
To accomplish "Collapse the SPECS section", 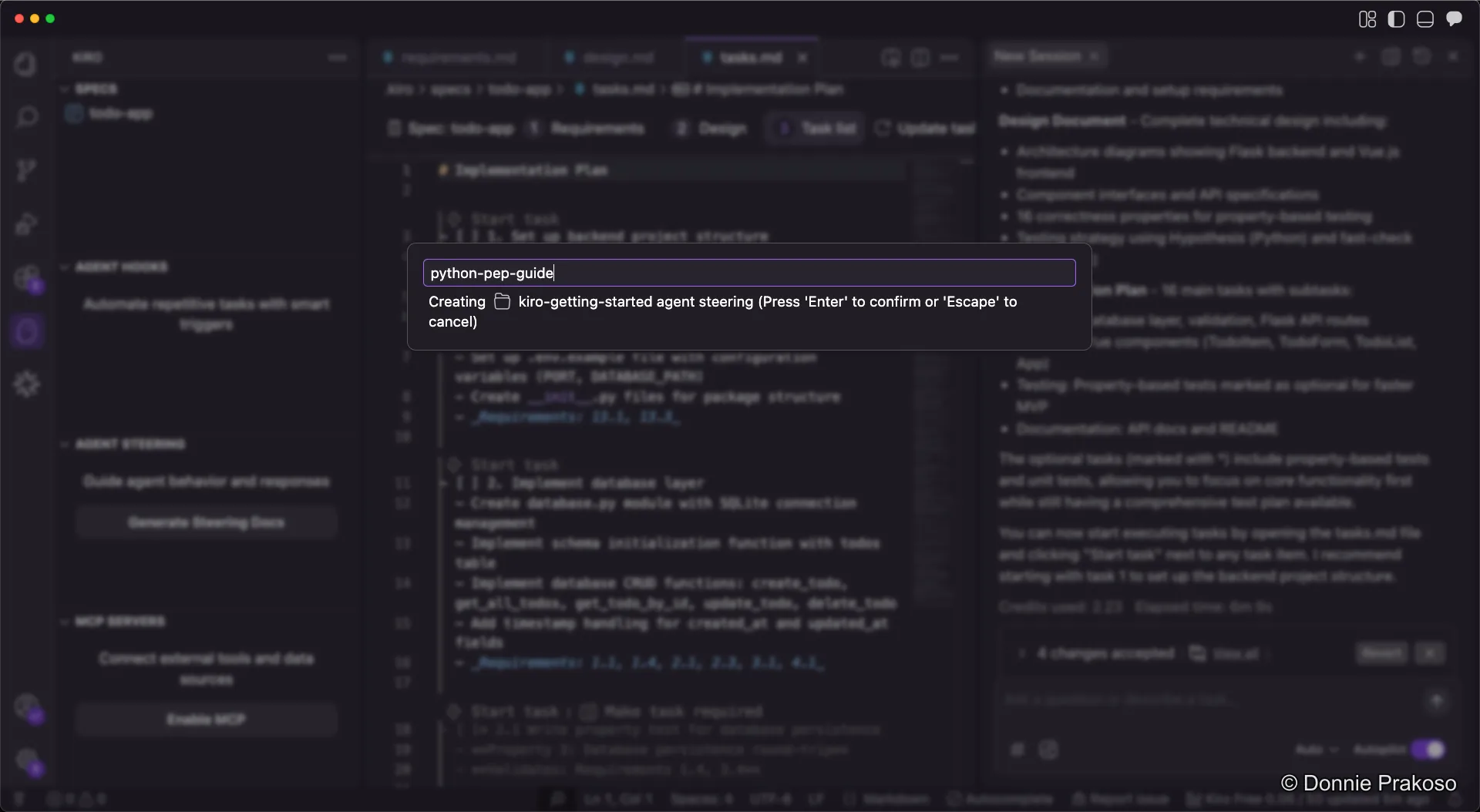I will pyautogui.click(x=66, y=89).
